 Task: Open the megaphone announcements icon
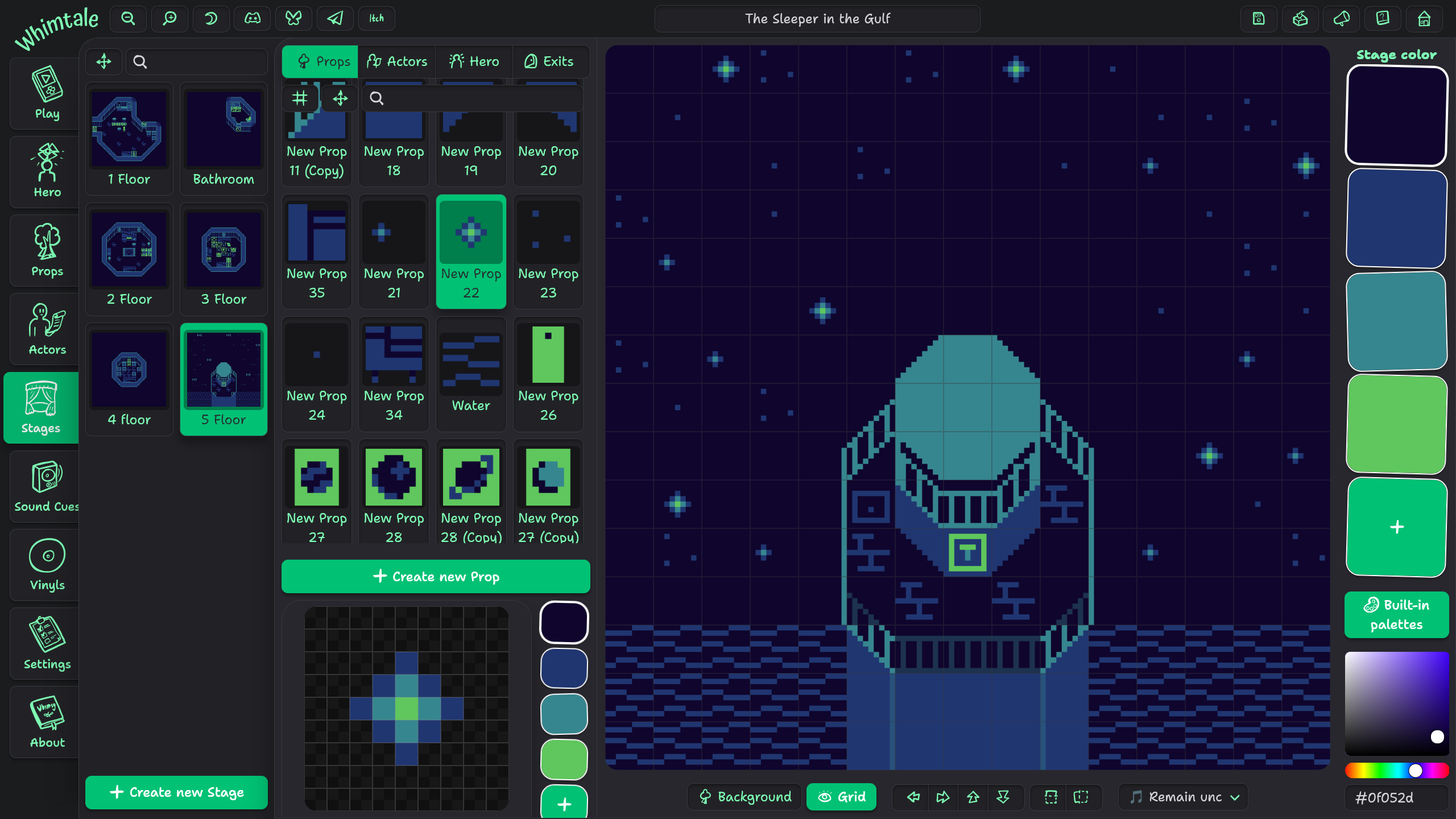coord(1342,18)
